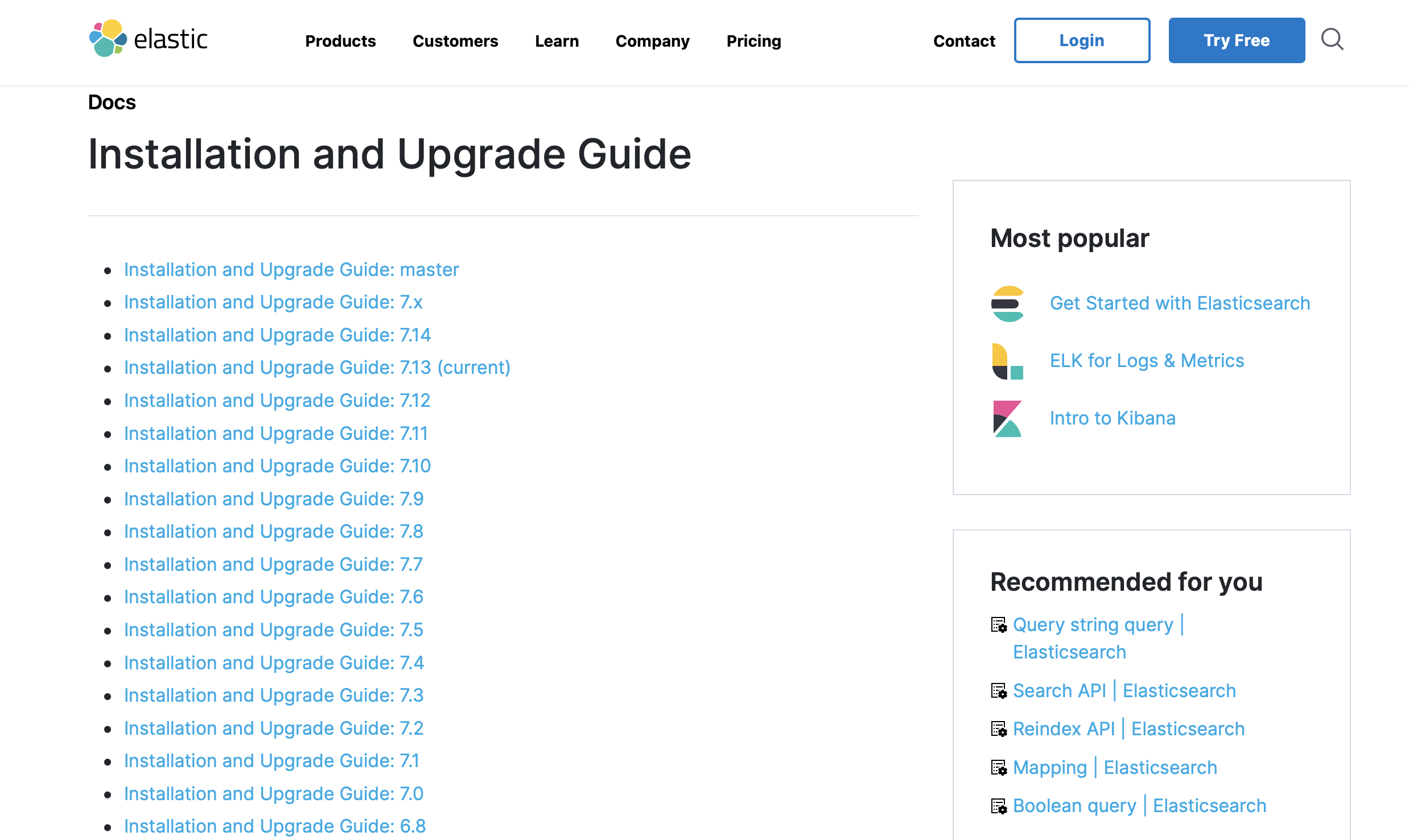Viewport: 1409px width, 840px height.
Task: Click document icon beside Boolean query
Action: (x=999, y=806)
